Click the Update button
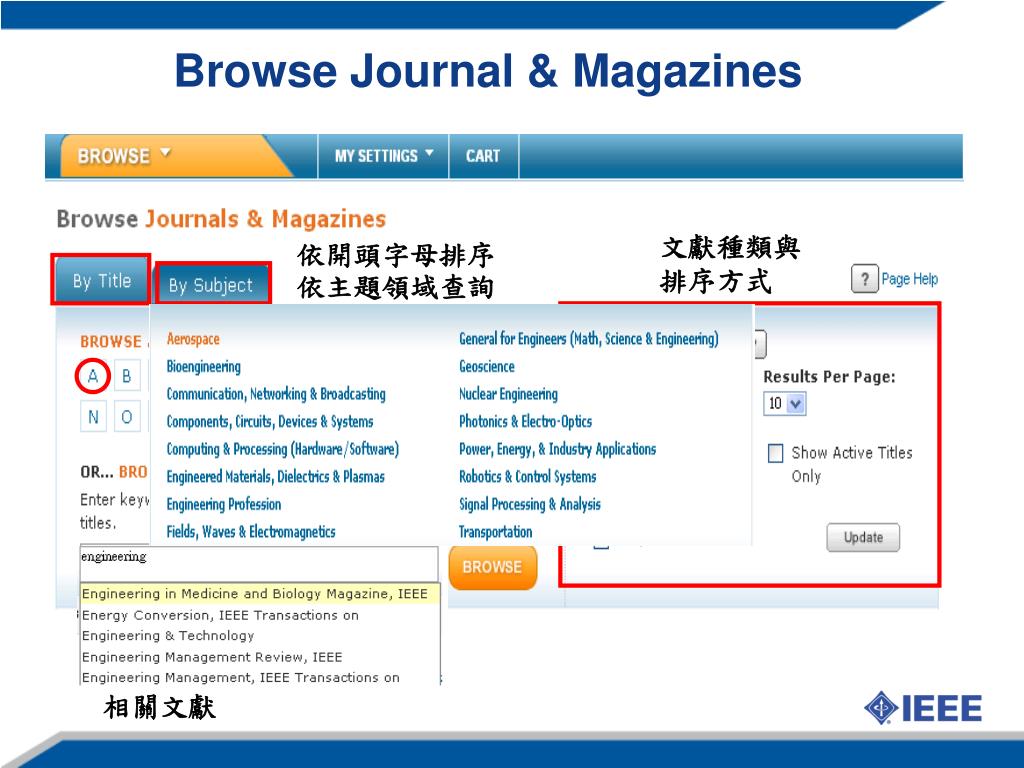Image resolution: width=1024 pixels, height=768 pixels. [x=863, y=537]
